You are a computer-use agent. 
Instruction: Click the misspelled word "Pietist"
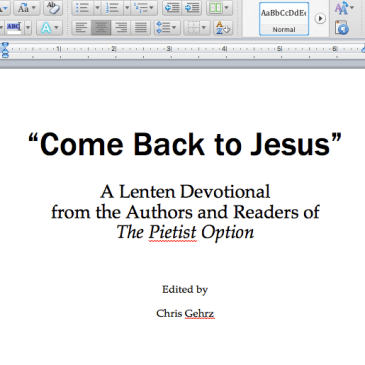[172, 232]
